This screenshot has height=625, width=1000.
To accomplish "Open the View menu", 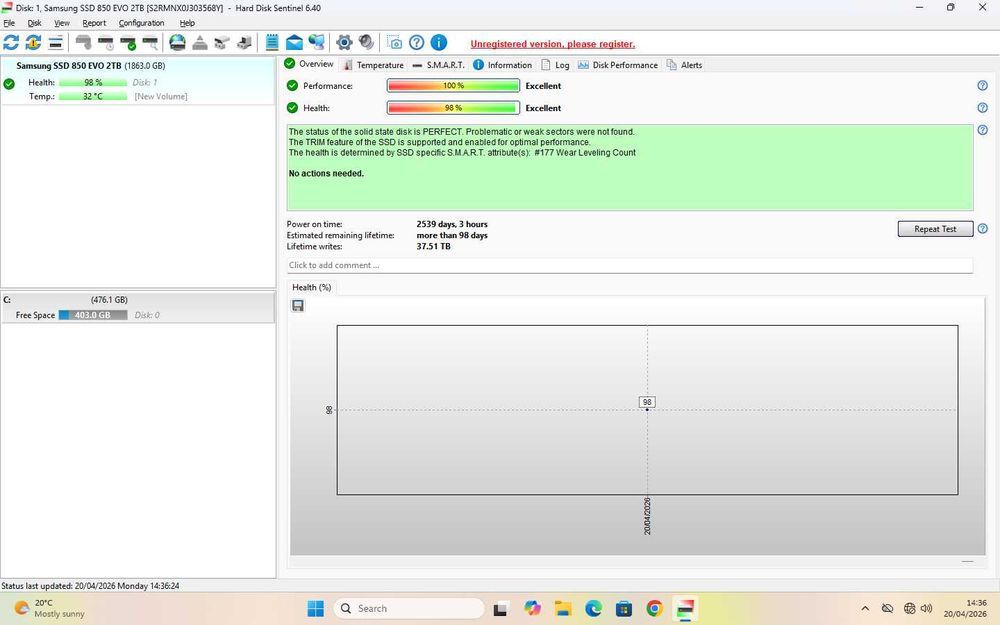I will (62, 23).
